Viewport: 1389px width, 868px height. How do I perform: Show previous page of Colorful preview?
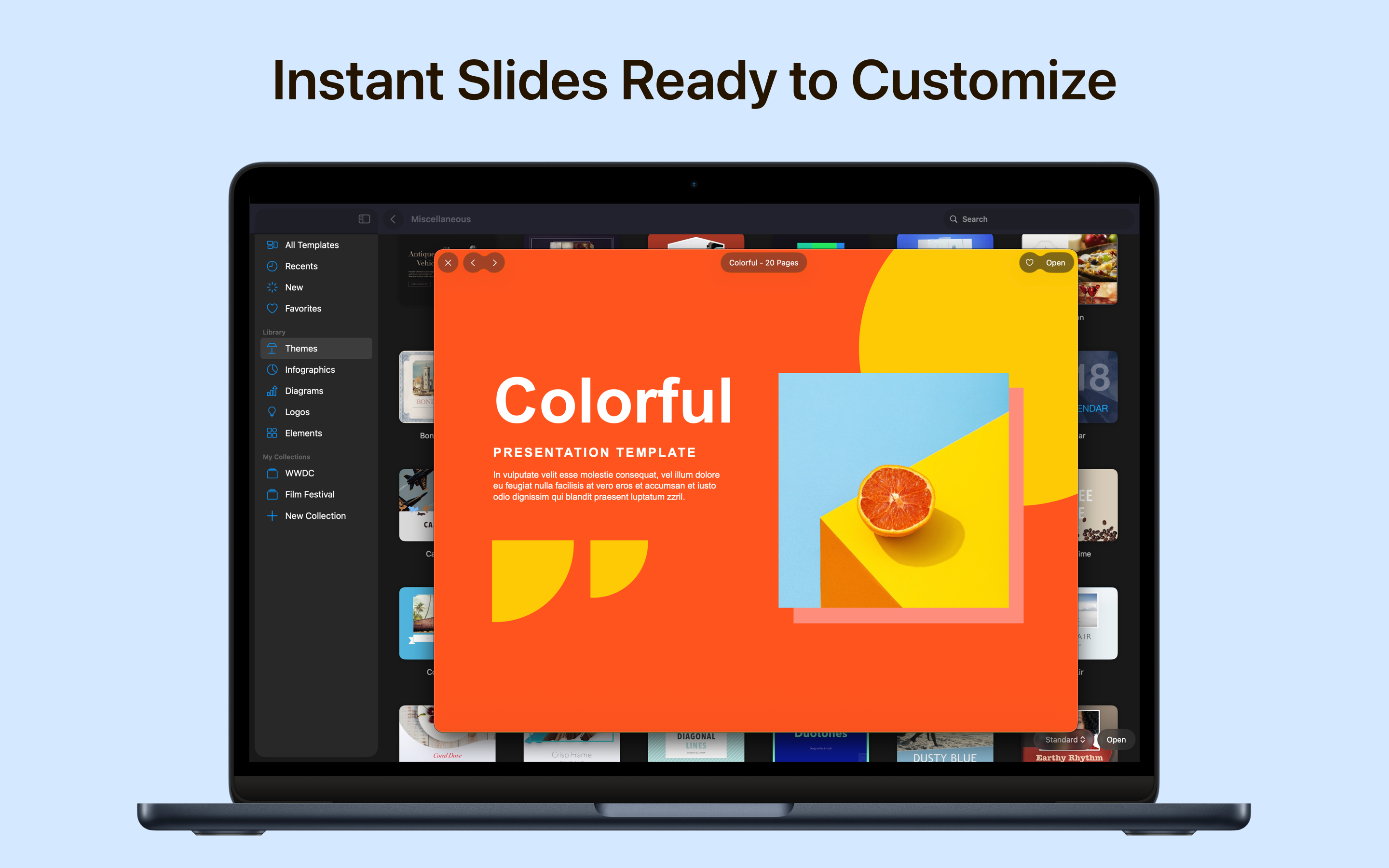(473, 262)
